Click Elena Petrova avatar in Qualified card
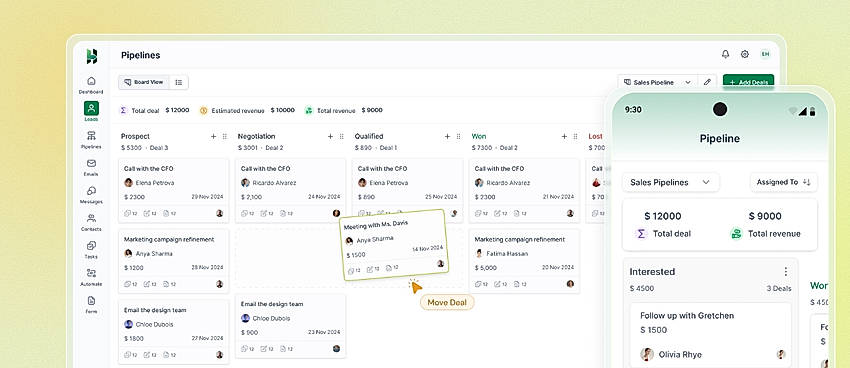 [x=362, y=183]
